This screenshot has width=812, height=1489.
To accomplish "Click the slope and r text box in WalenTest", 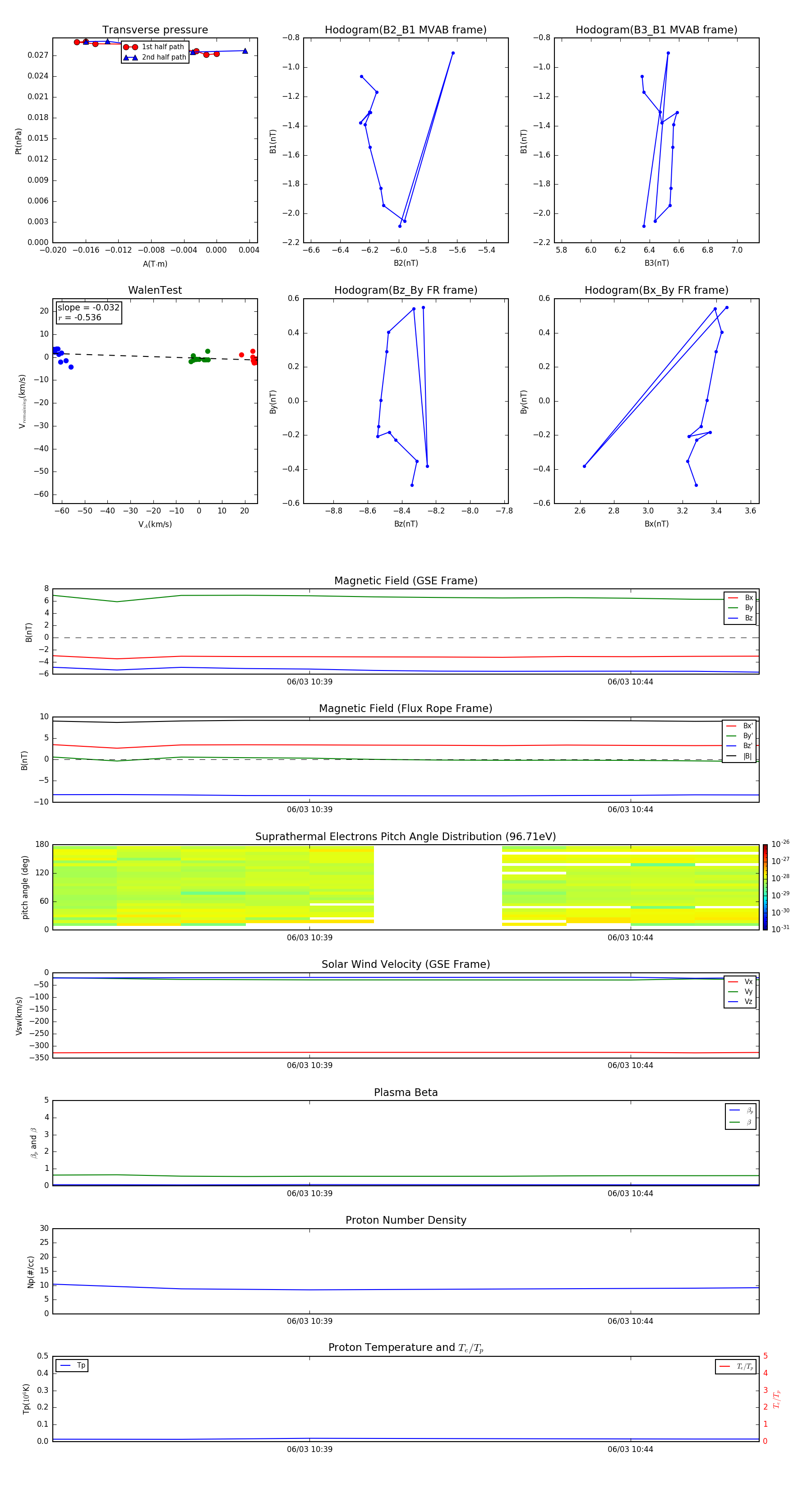I will pyautogui.click(x=88, y=313).
